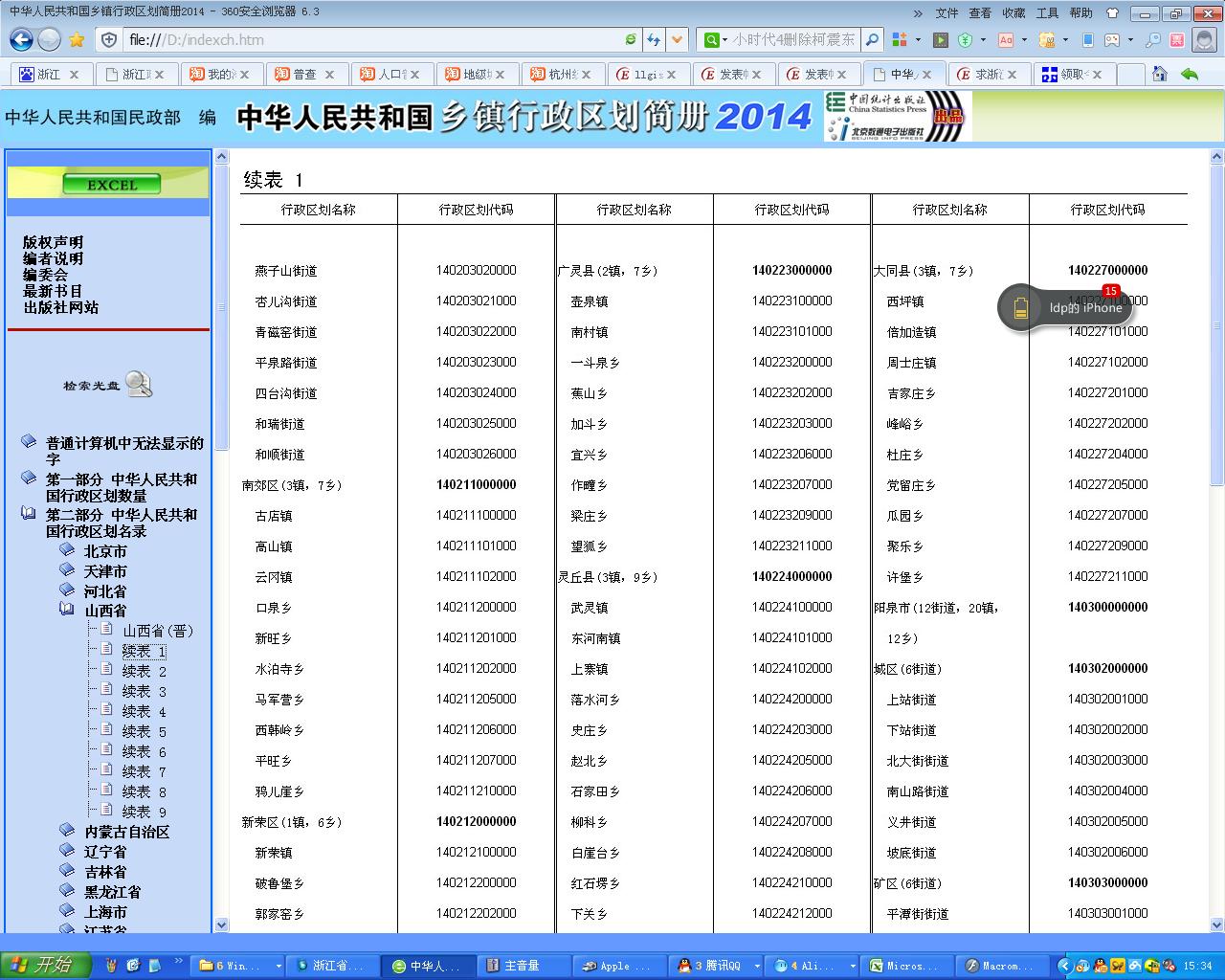Screen dimensions: 1225x980
Task: Collapse the 山西省 tree node
Action: point(67,610)
